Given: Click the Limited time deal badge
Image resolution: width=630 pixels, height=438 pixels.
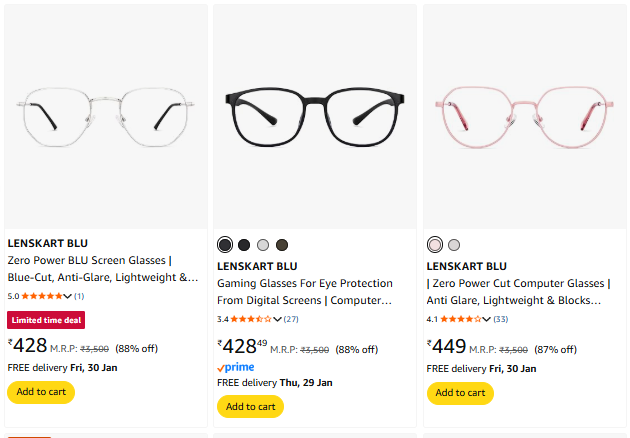Looking at the screenshot, I should (46, 320).
